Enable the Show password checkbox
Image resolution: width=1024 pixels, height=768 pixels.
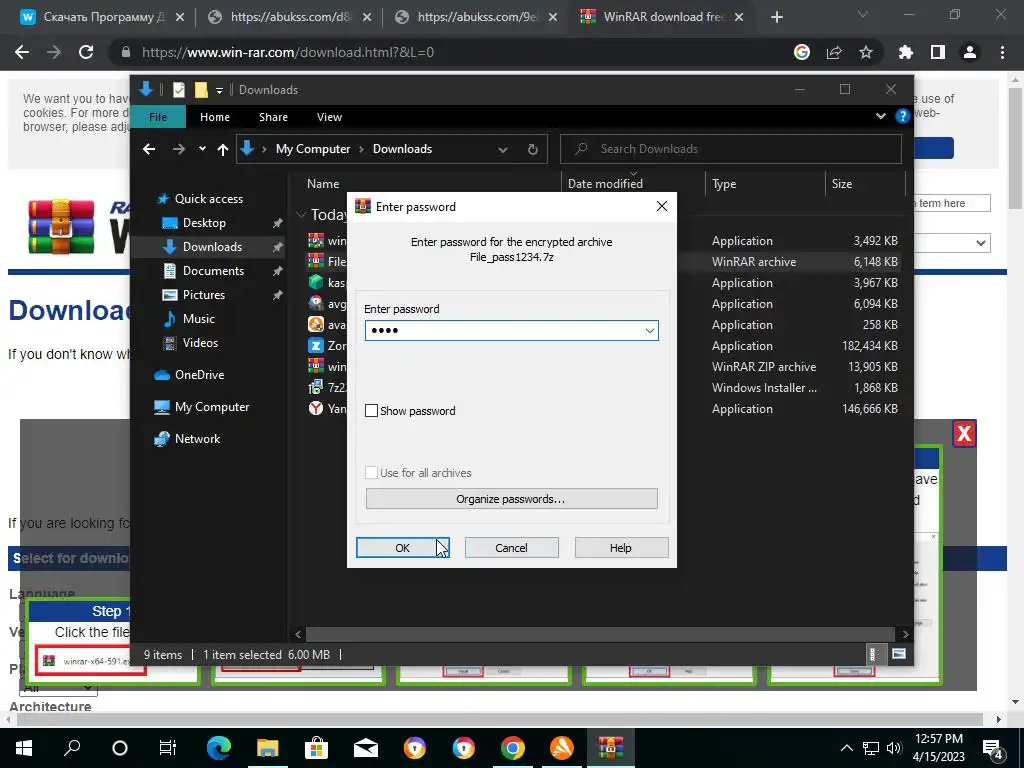372,411
